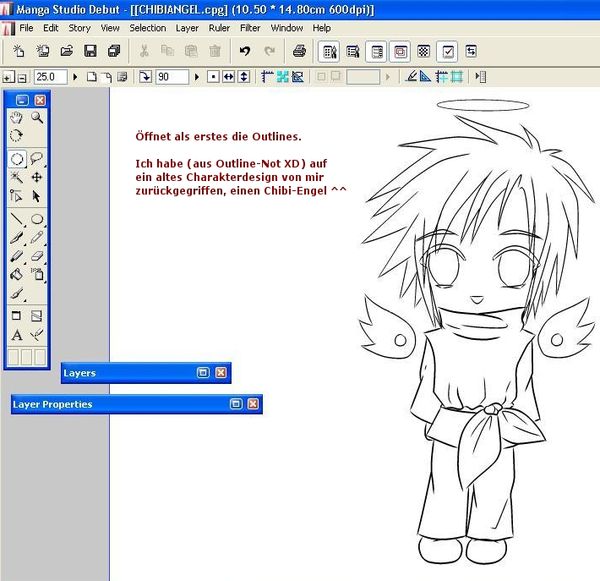Select the Hand (grab) tool

[x=16, y=118]
